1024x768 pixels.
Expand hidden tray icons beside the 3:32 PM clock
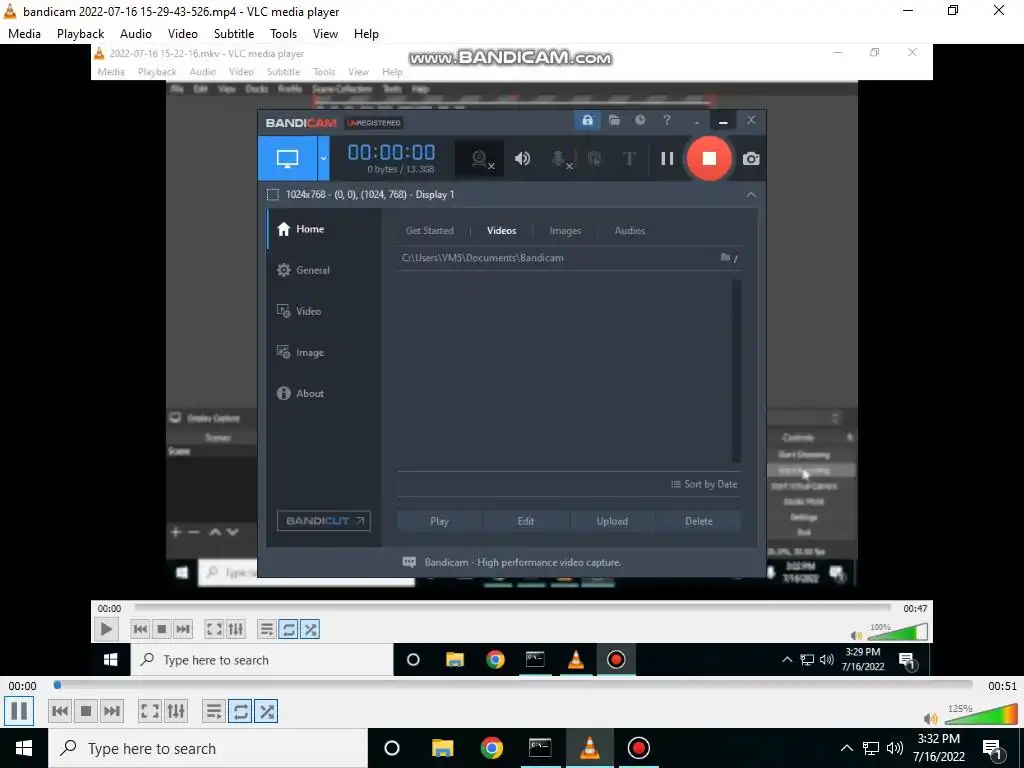pyautogui.click(x=846, y=748)
